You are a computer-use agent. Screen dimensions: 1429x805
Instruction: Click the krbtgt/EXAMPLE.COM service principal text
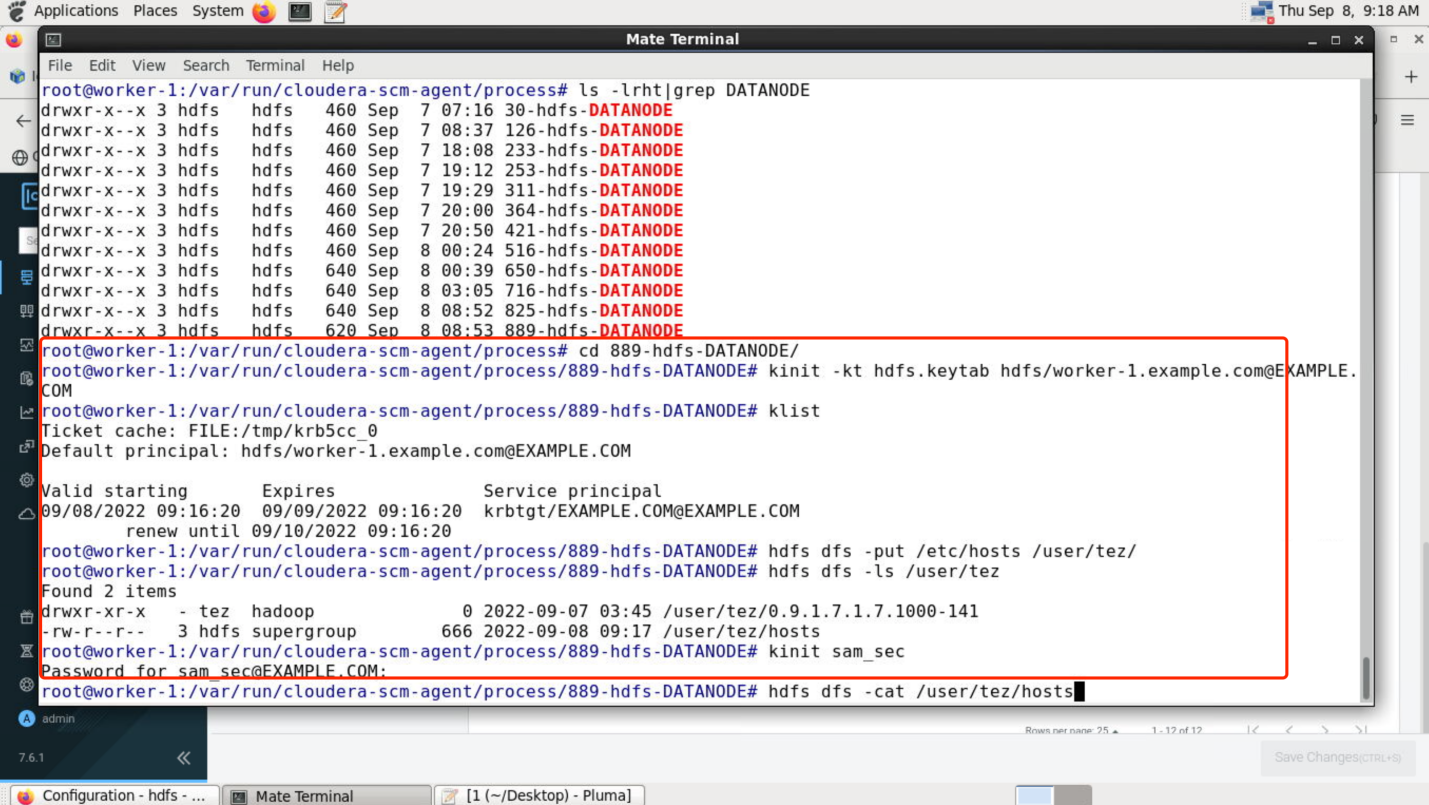(641, 511)
